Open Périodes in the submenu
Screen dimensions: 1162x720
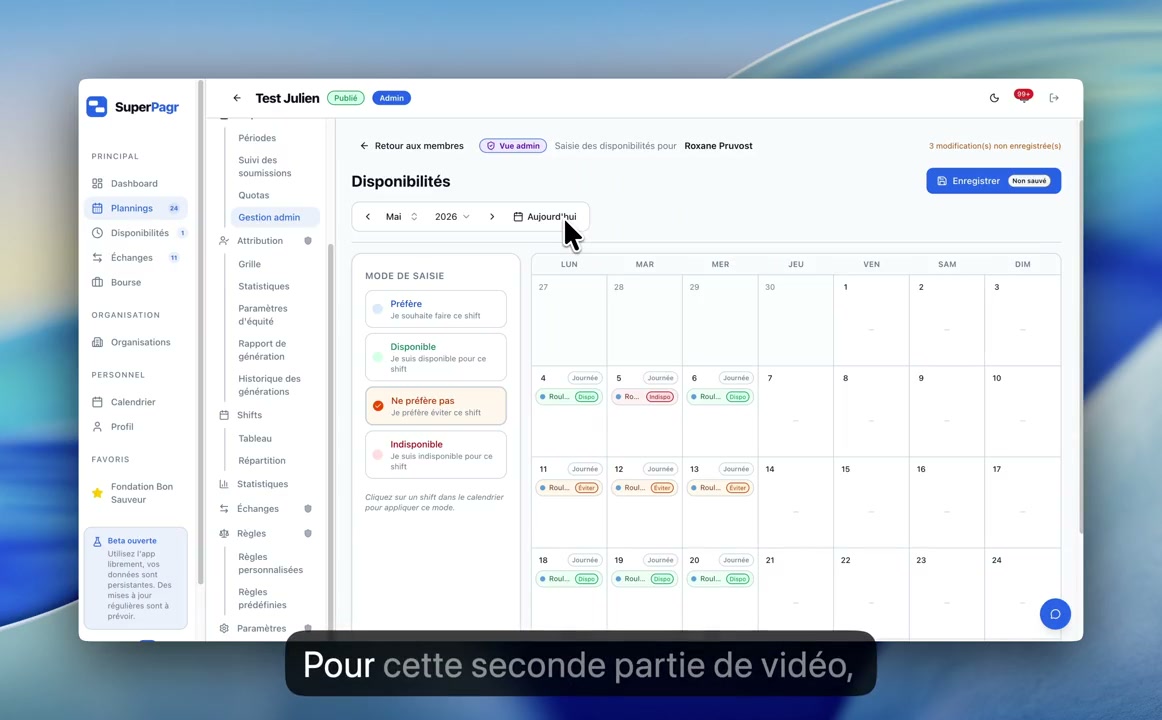click(257, 138)
